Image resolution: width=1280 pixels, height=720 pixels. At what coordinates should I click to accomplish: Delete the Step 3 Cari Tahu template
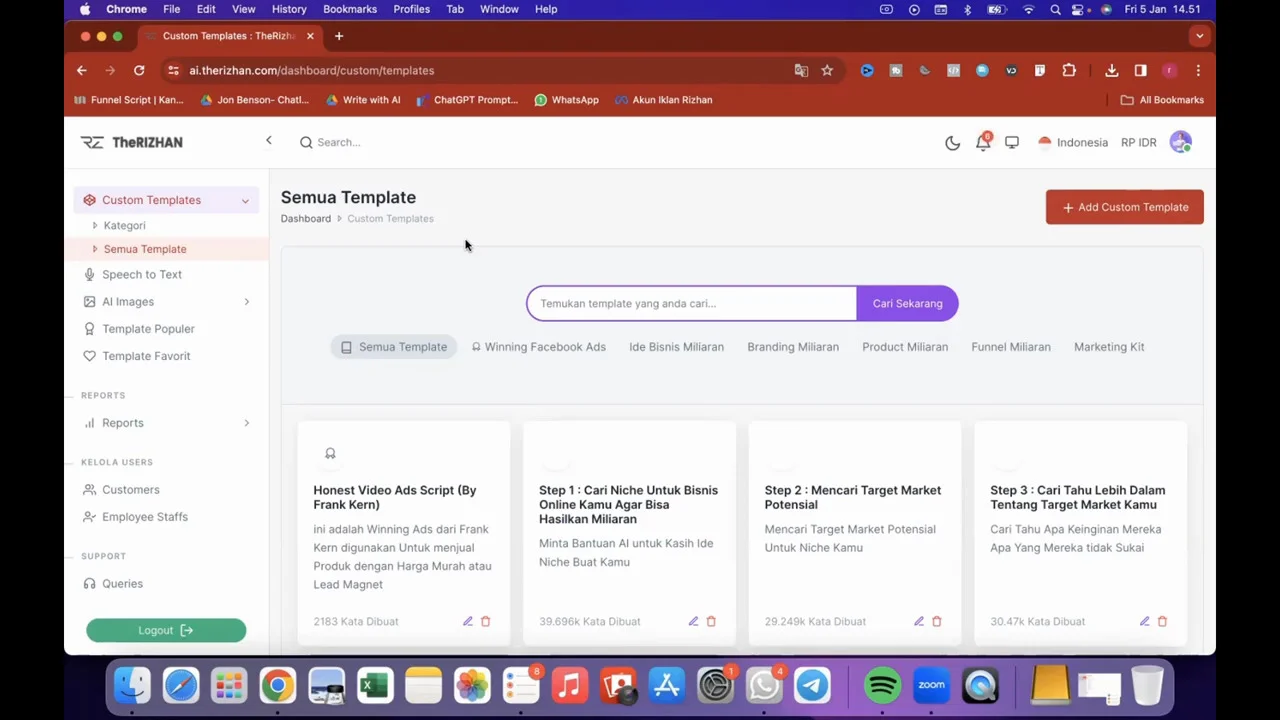1162,621
